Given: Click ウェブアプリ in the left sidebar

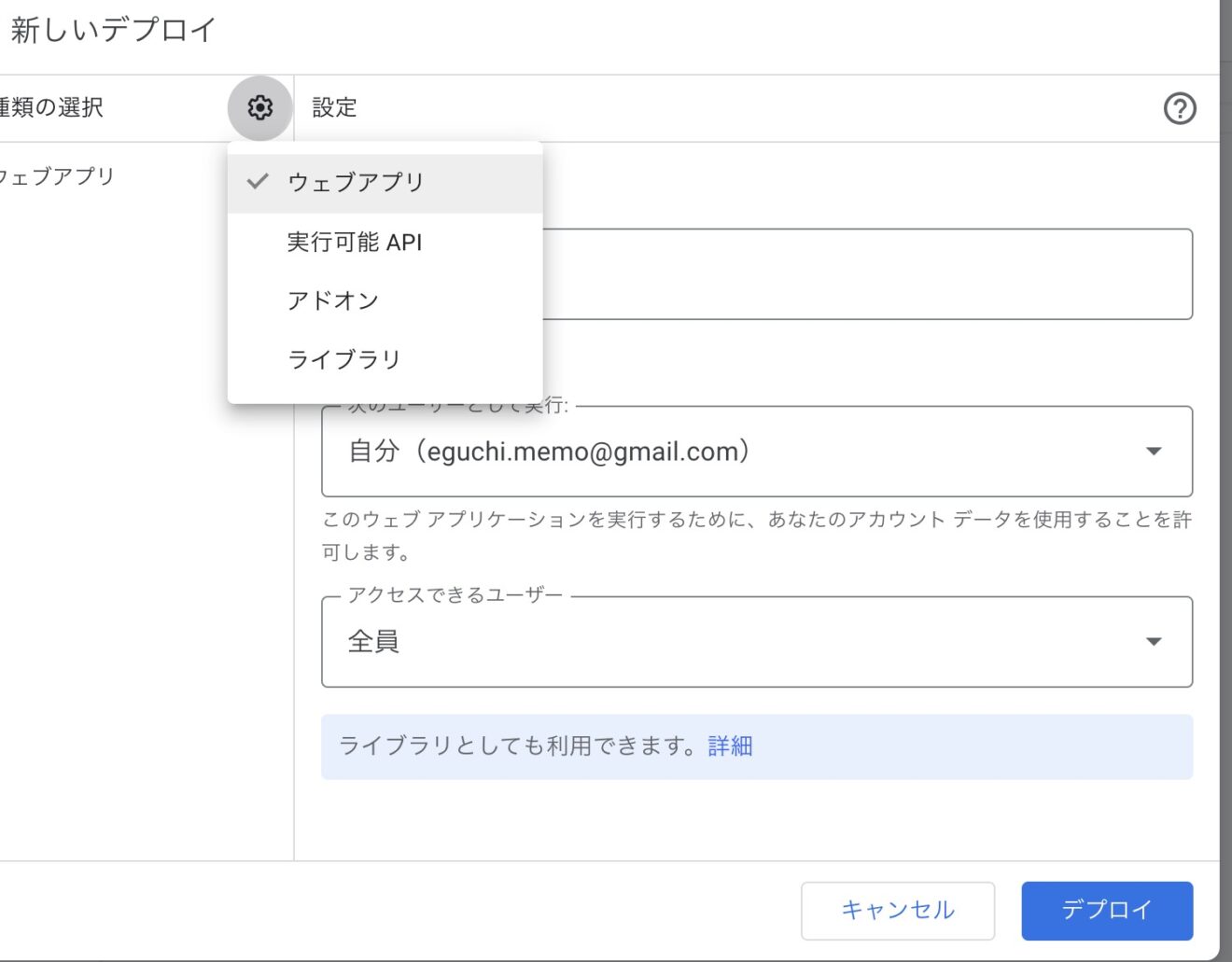Looking at the screenshot, I should click(x=56, y=176).
